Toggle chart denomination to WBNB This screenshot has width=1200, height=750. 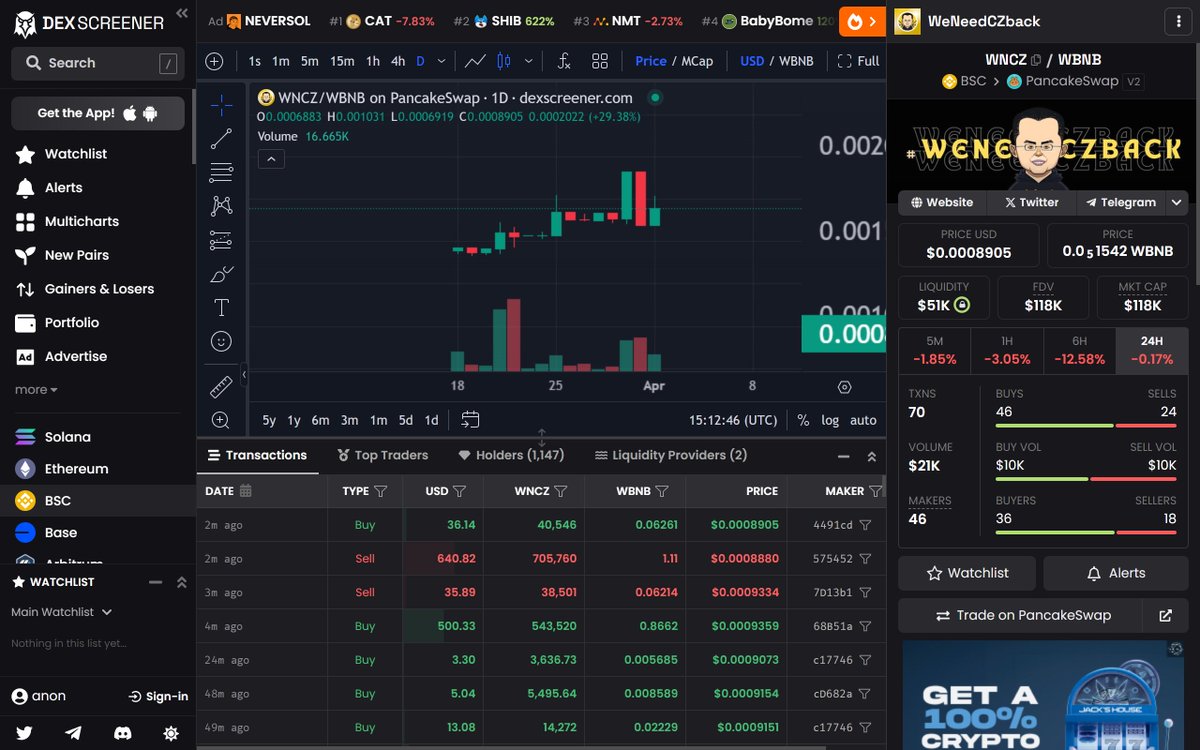coord(796,61)
